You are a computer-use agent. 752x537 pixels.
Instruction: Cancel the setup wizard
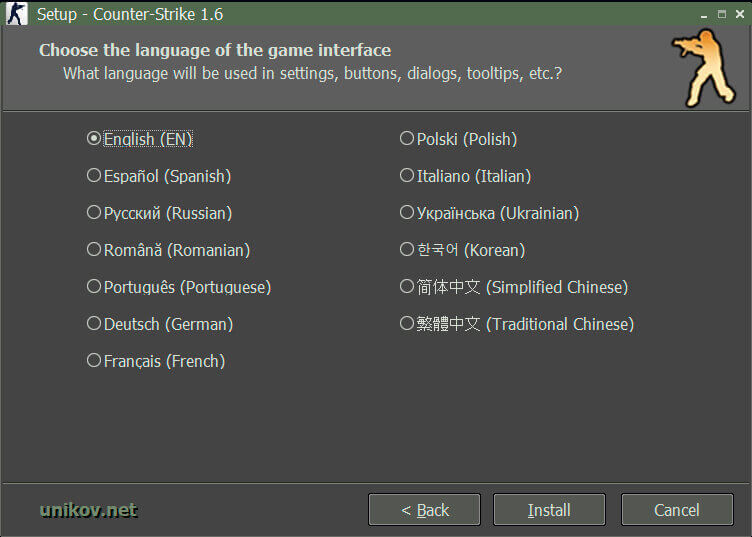(x=676, y=510)
